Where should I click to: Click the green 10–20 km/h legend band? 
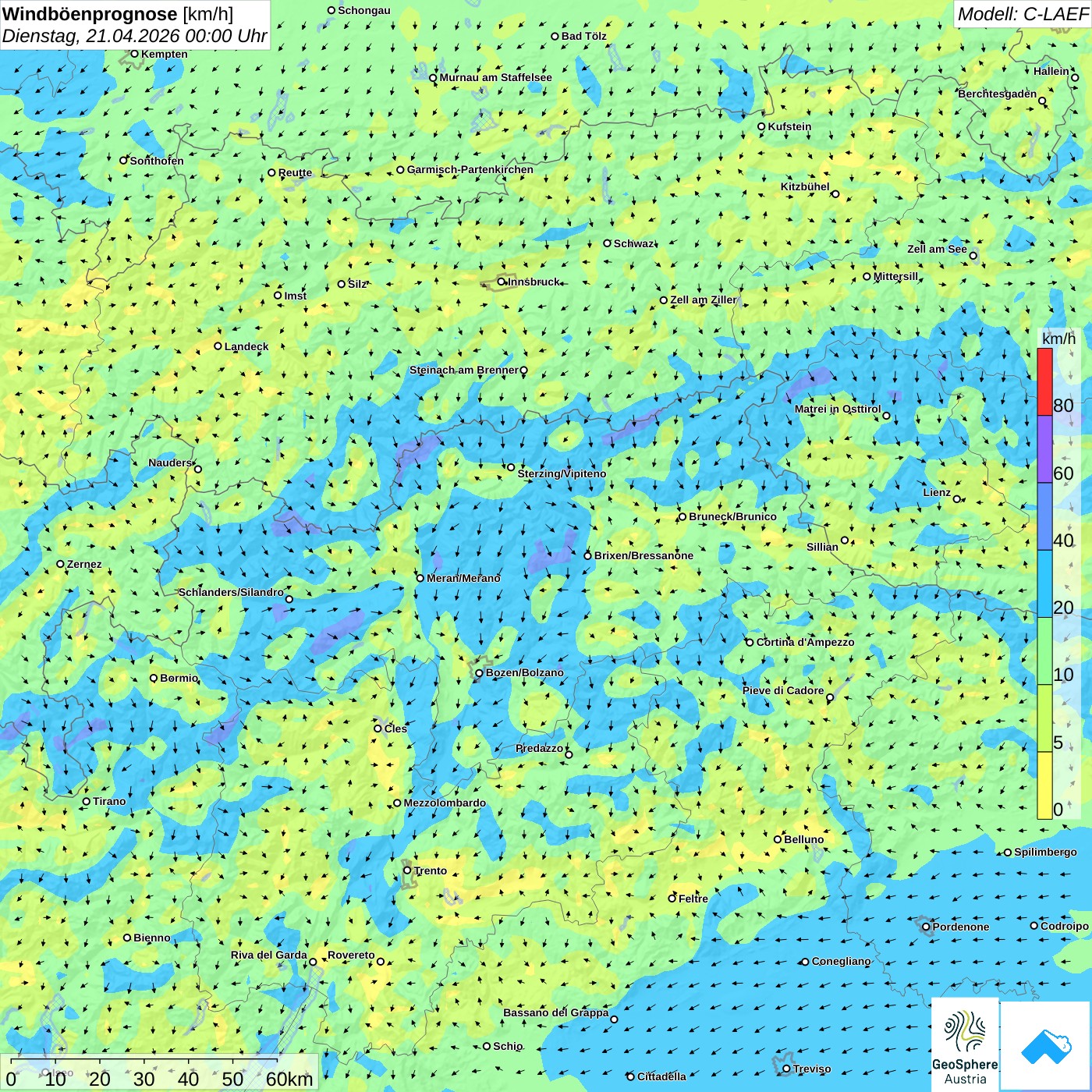(x=1044, y=651)
